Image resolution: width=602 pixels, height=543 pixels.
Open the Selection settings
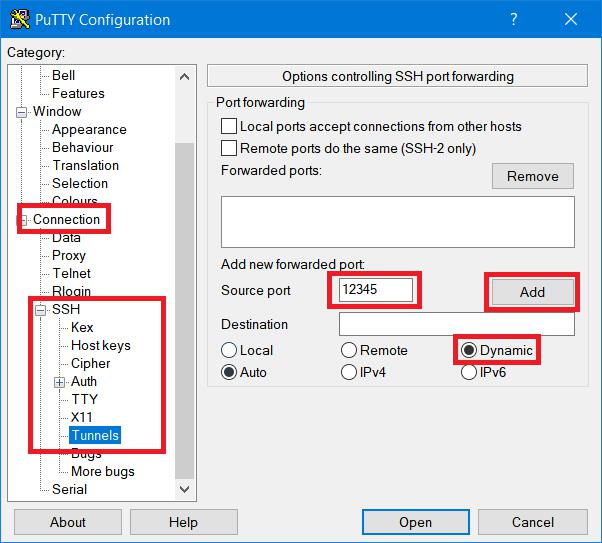[80, 184]
